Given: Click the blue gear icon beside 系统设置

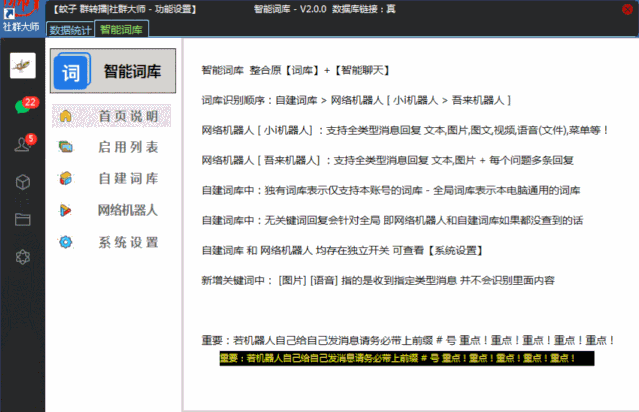Looking at the screenshot, I should [65, 242].
